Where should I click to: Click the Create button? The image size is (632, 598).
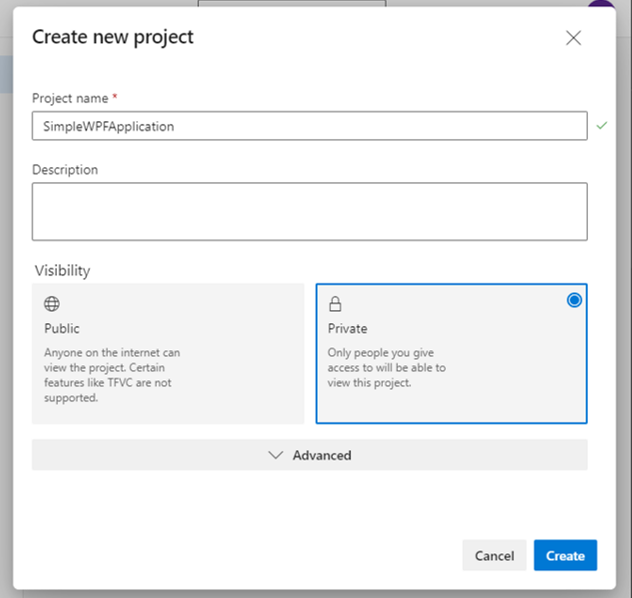(x=565, y=555)
